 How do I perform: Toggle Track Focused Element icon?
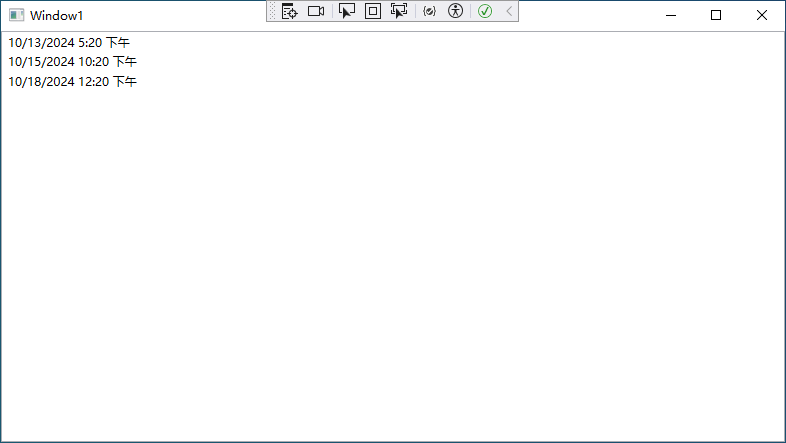399,11
